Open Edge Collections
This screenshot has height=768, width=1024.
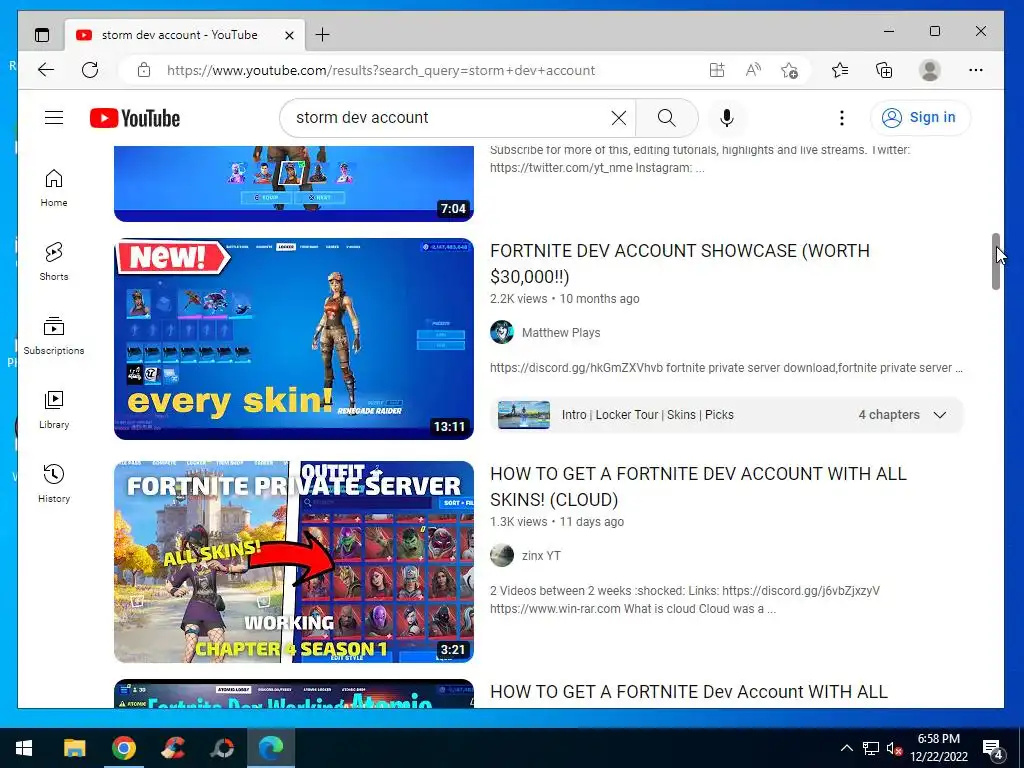coord(884,70)
